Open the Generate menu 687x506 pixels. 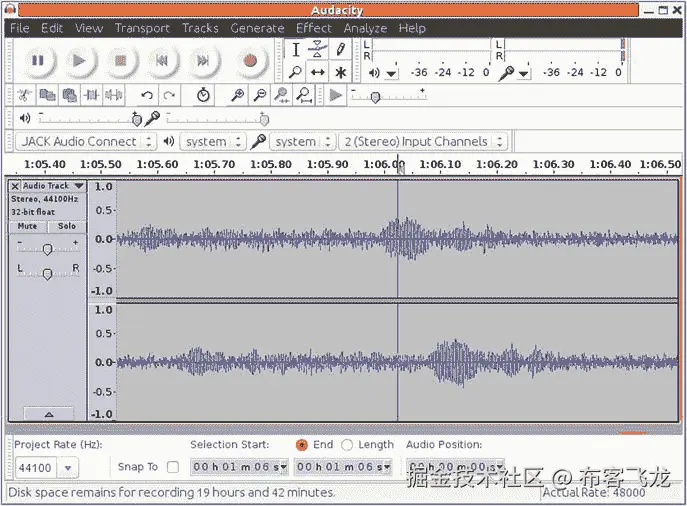click(x=257, y=28)
